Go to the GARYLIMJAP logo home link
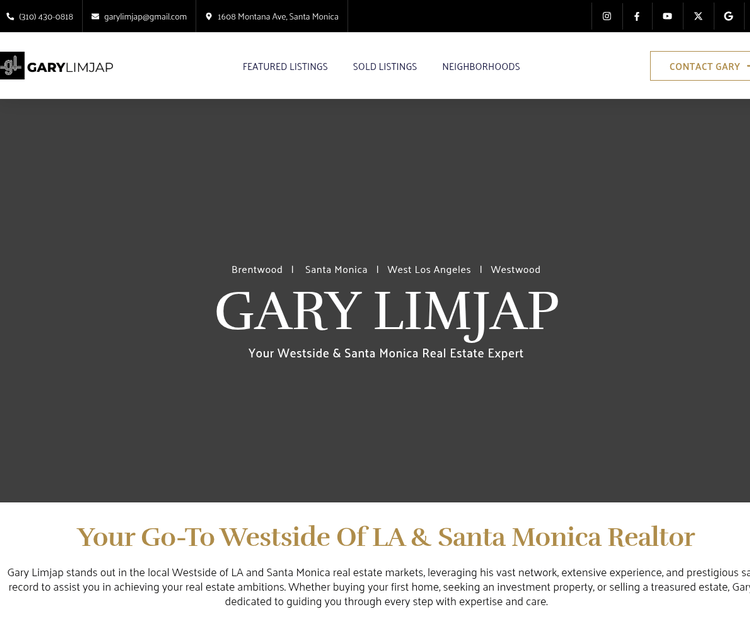 click(56, 66)
